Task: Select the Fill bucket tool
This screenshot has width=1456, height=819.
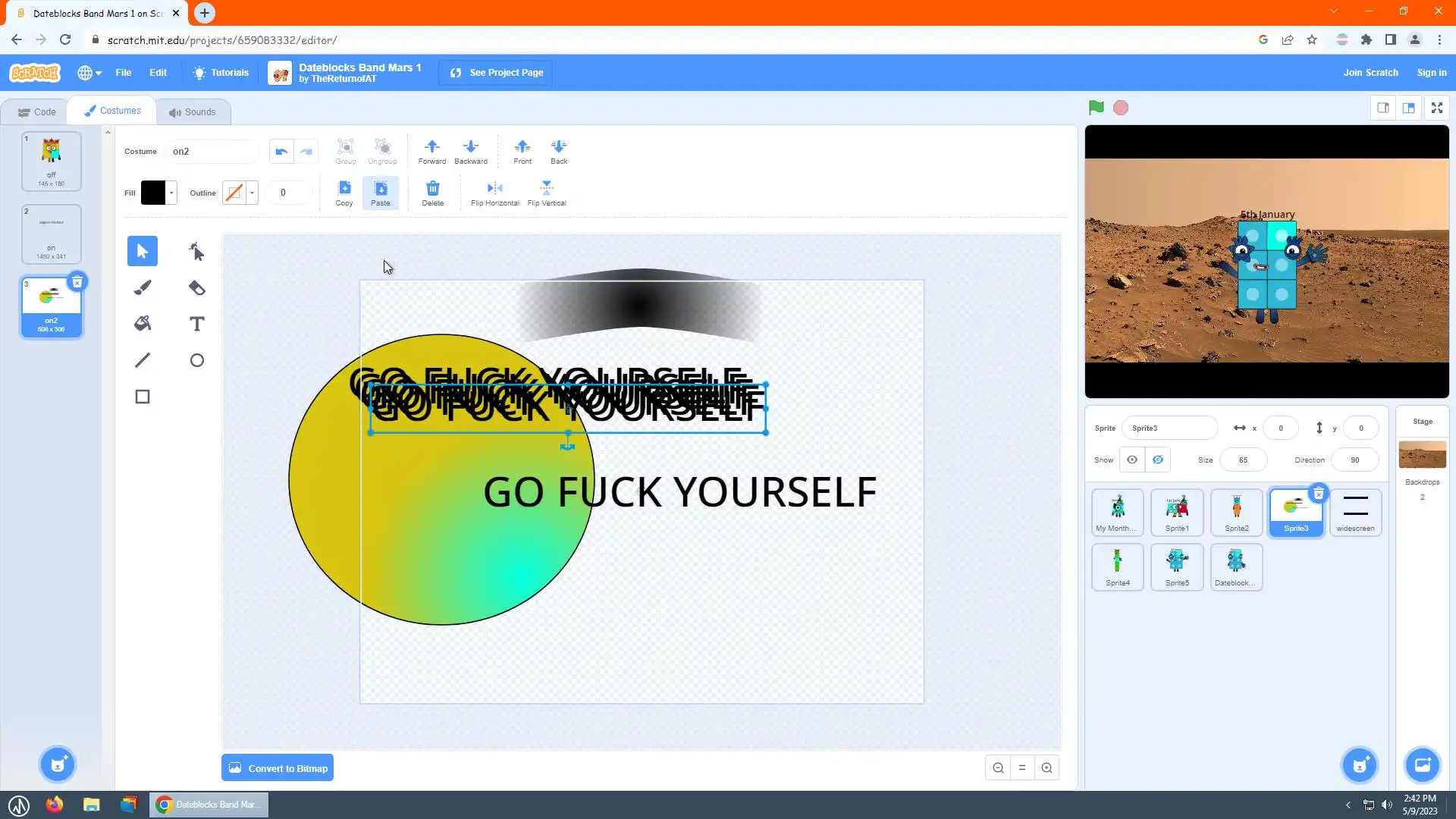Action: point(143,324)
